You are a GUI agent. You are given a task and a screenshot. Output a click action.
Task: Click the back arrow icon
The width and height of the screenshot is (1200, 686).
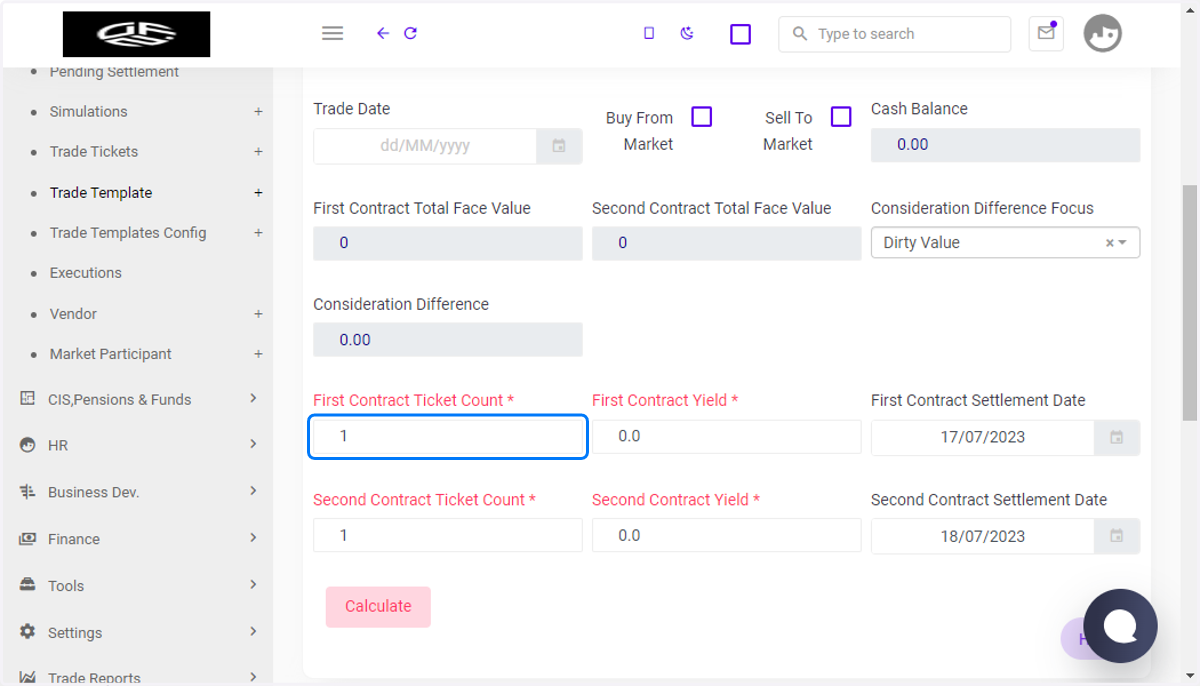tap(383, 33)
